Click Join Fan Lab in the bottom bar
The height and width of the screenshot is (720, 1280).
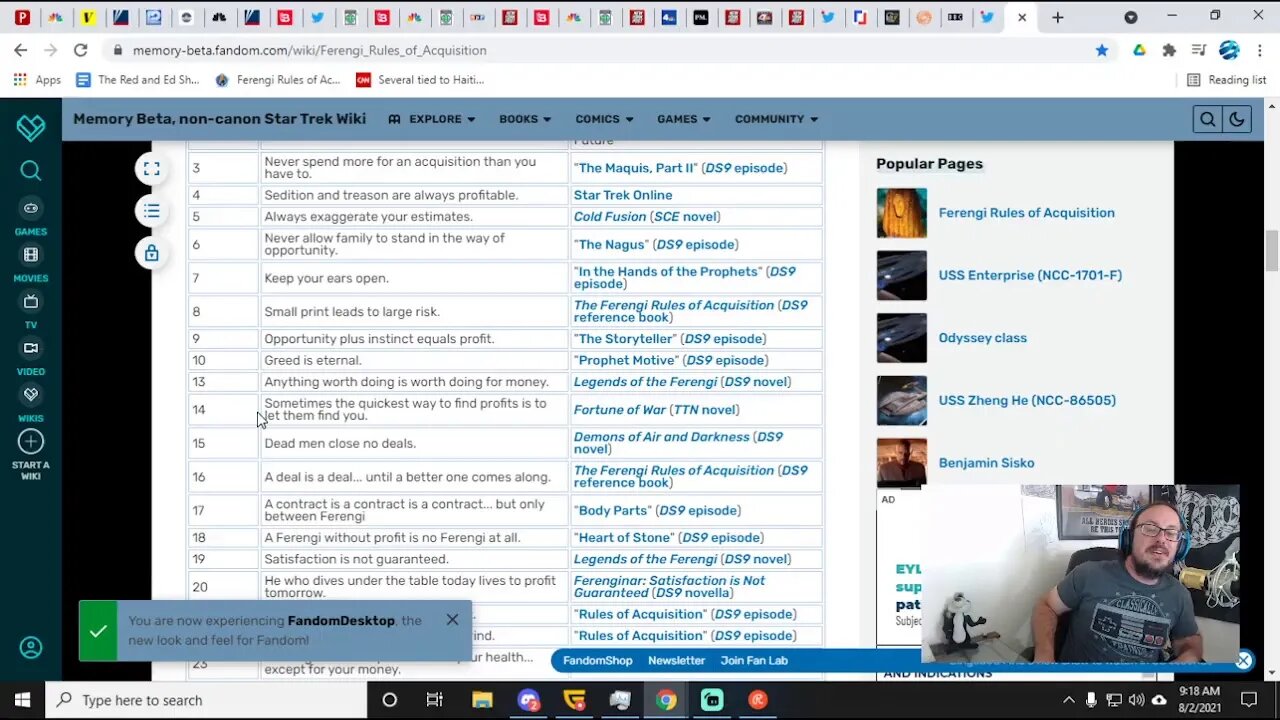point(754,660)
